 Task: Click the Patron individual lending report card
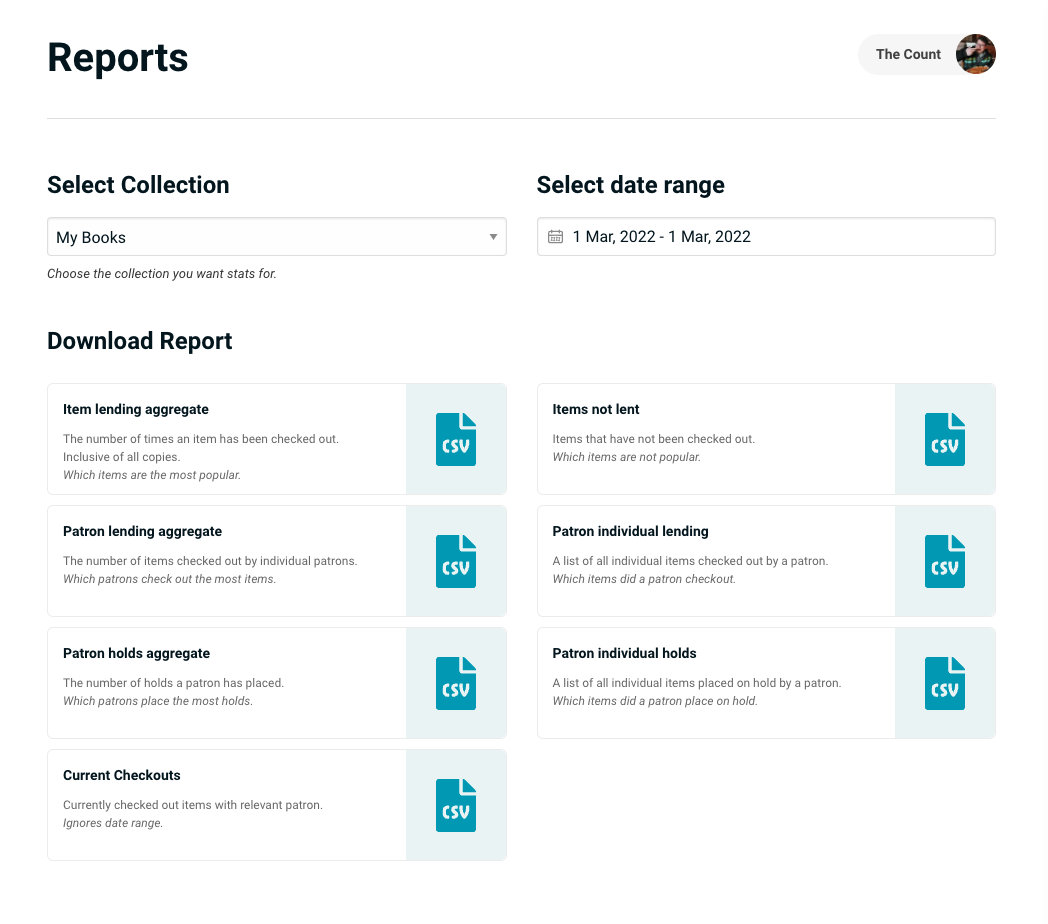716,561
